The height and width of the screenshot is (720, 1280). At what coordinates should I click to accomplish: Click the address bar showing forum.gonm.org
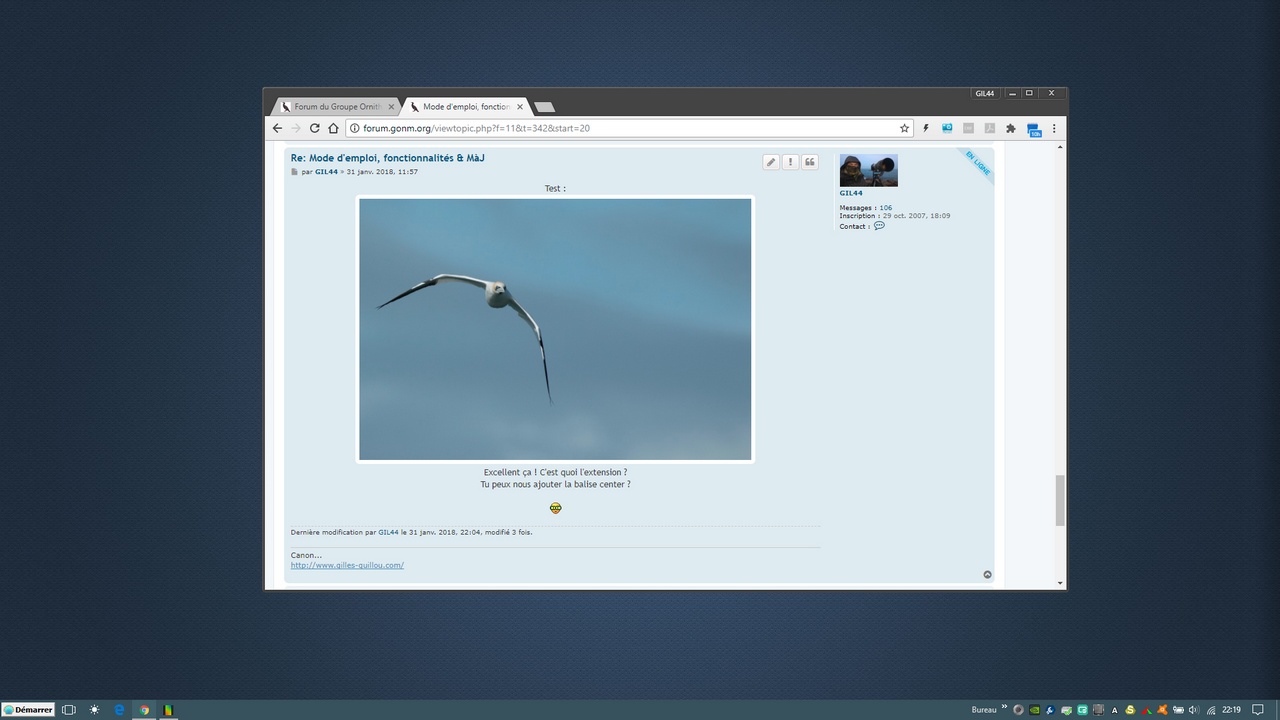620,128
